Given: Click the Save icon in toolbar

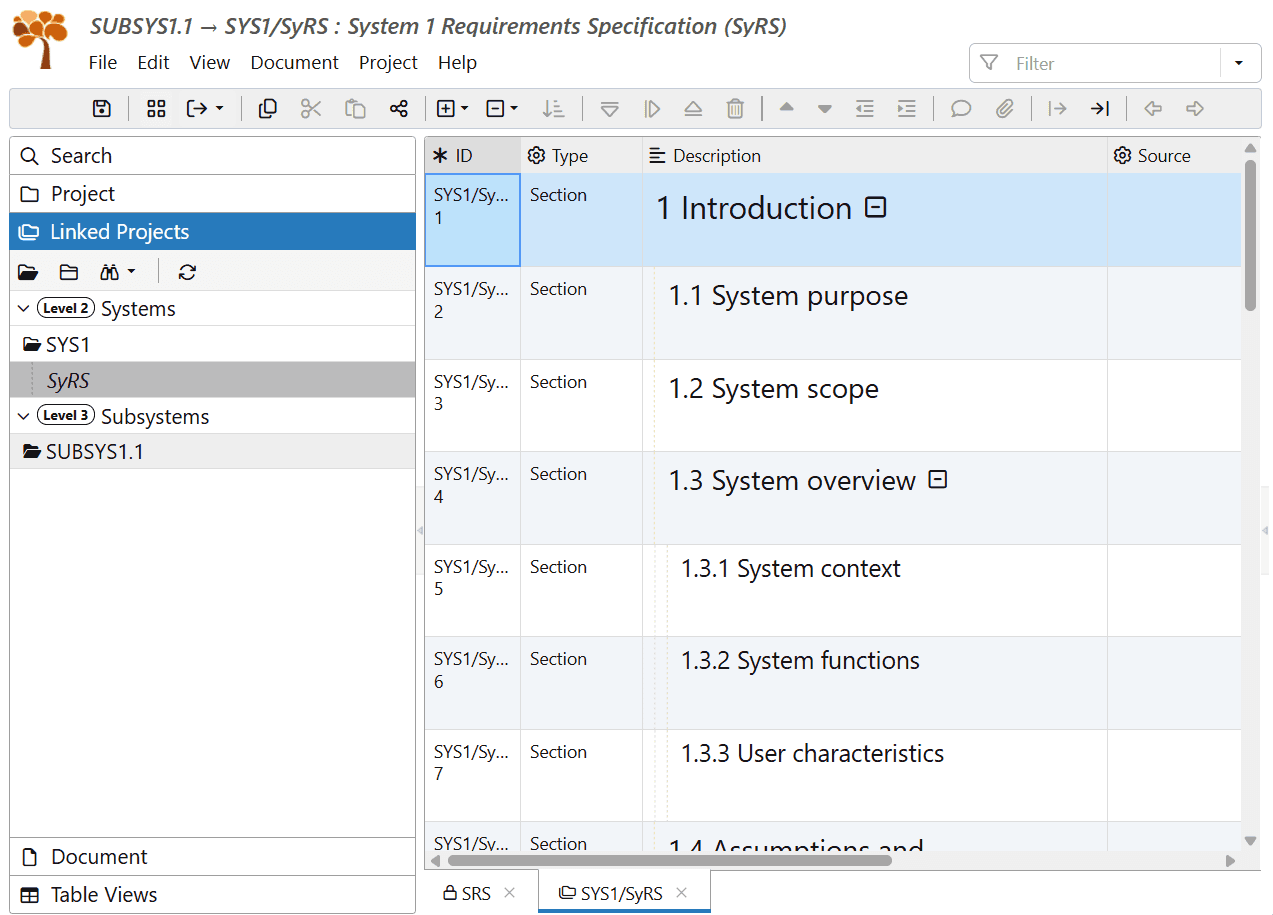Looking at the screenshot, I should pos(101,109).
